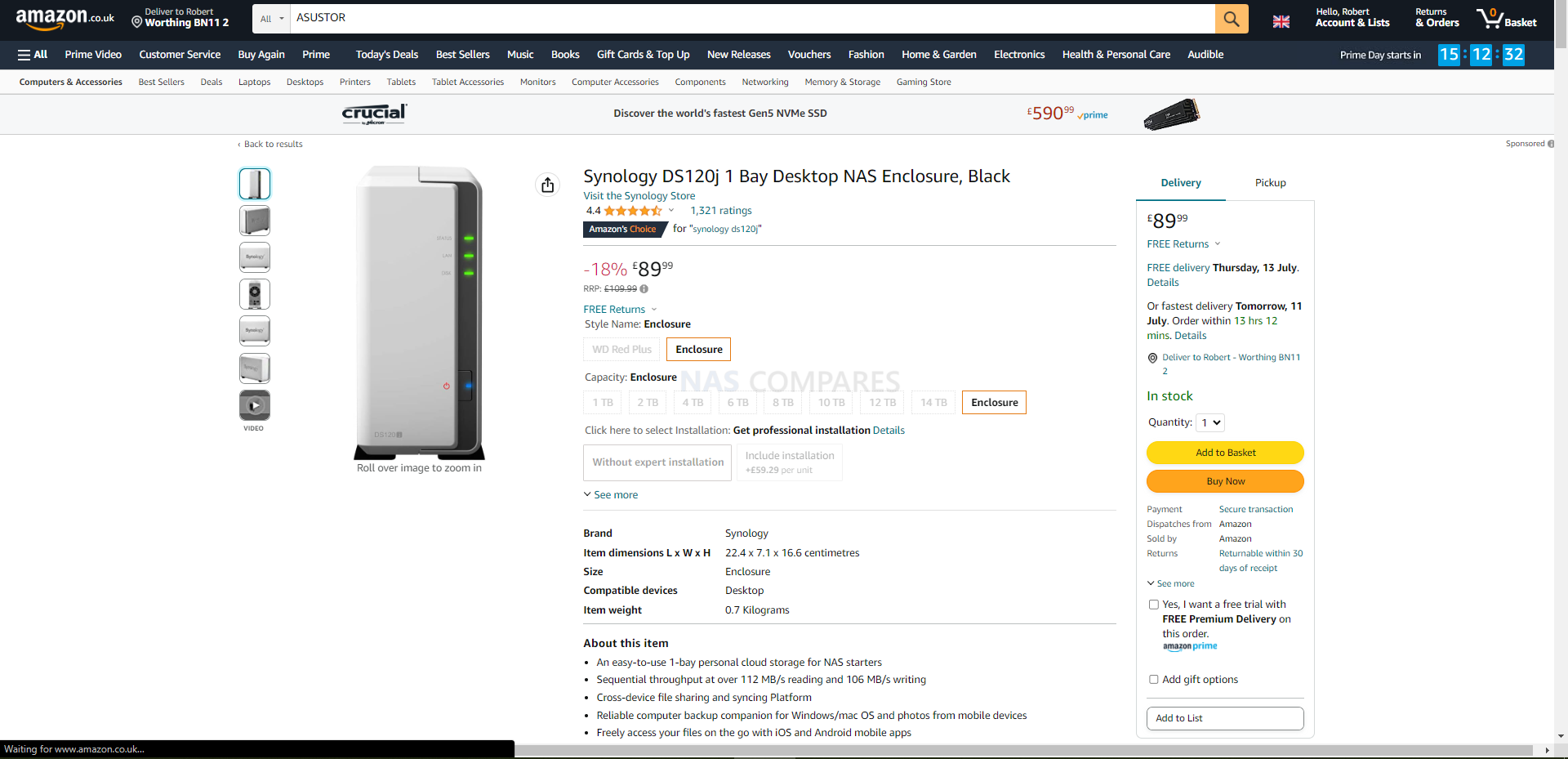Open professional installation Details link

pos(889,431)
